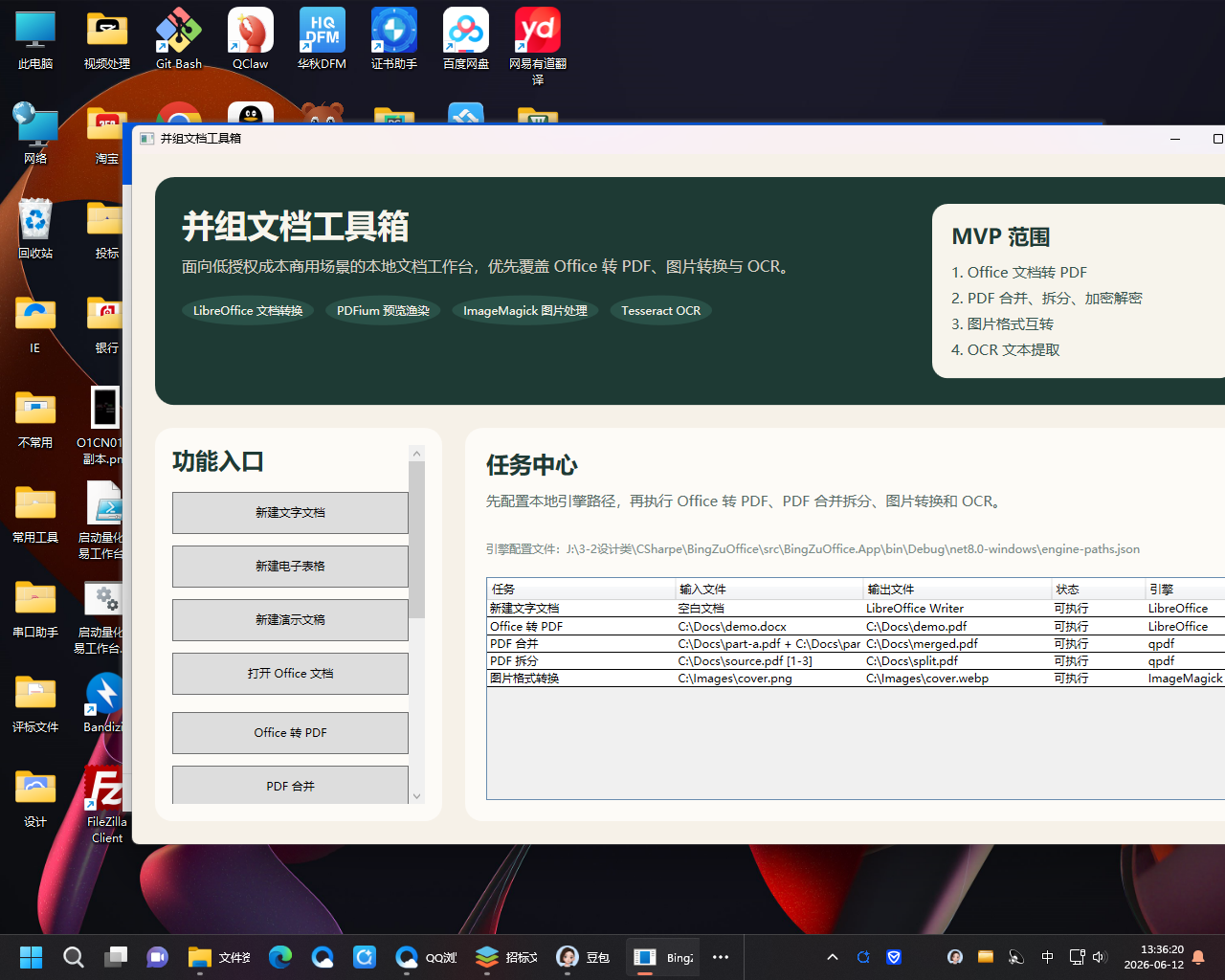Click the PDF 合并 button
This screenshot has width=1225, height=980.
pyautogui.click(x=290, y=785)
